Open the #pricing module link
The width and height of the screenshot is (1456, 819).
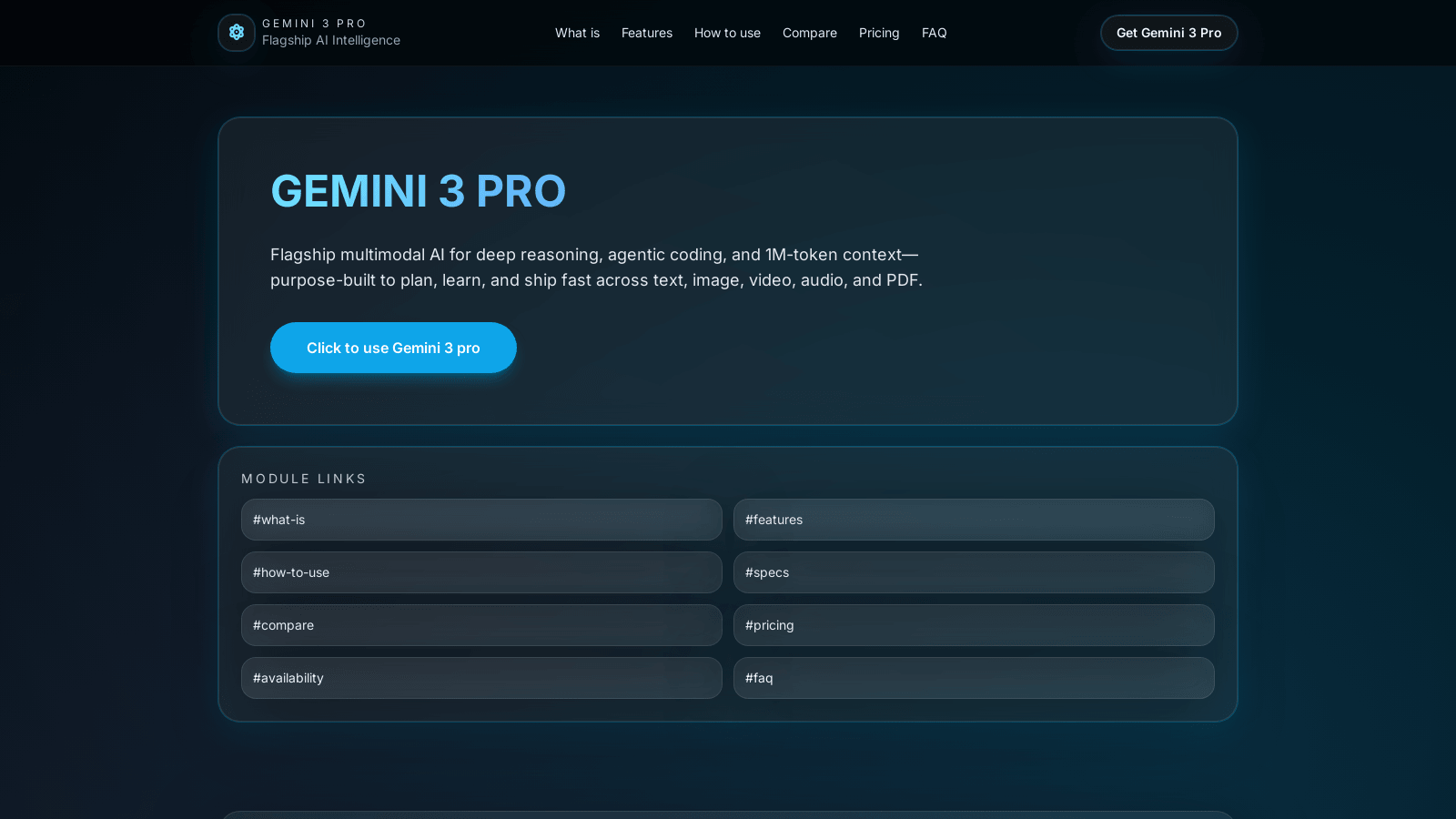(x=974, y=625)
